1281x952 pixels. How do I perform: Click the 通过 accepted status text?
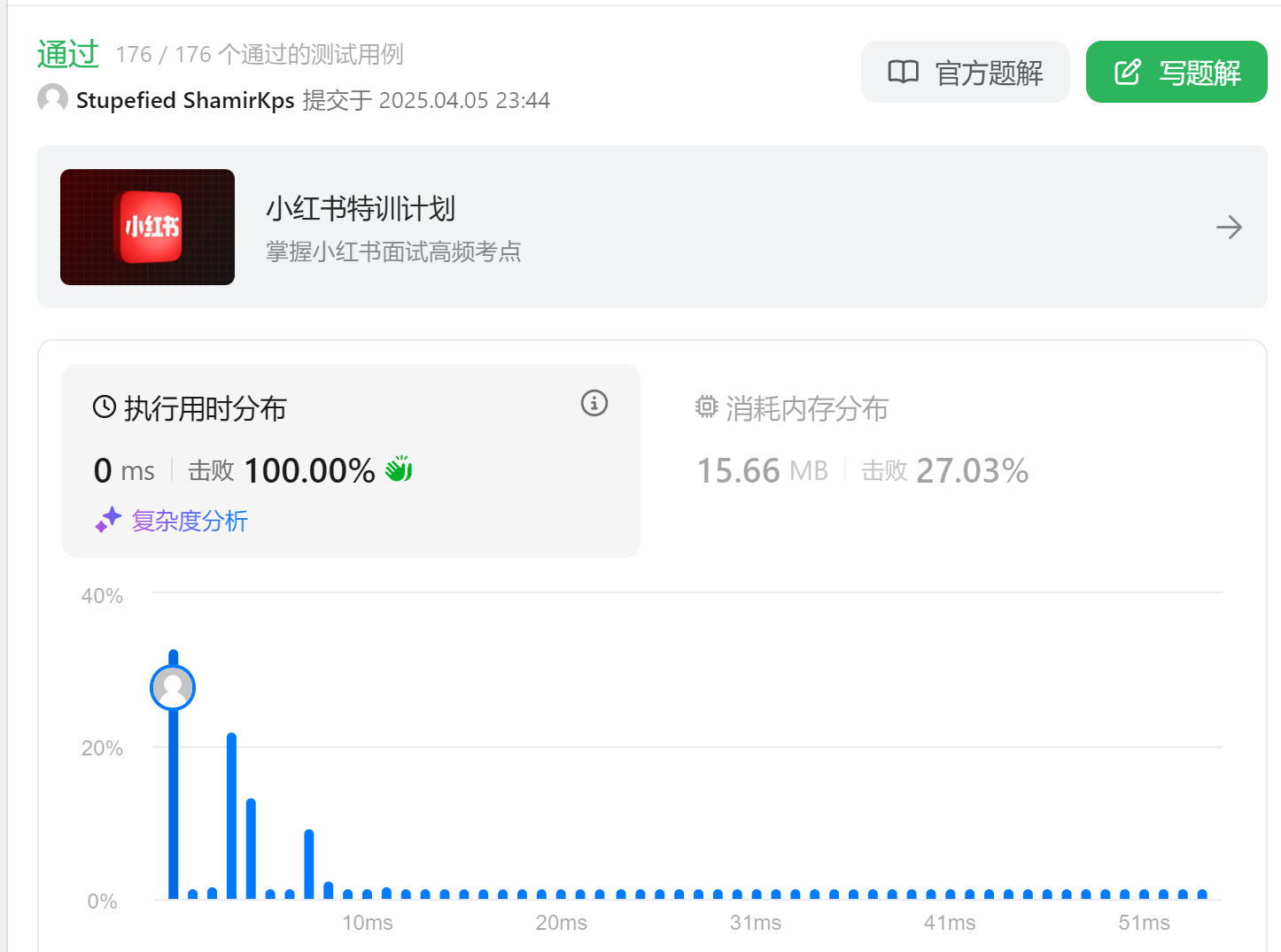(x=67, y=54)
